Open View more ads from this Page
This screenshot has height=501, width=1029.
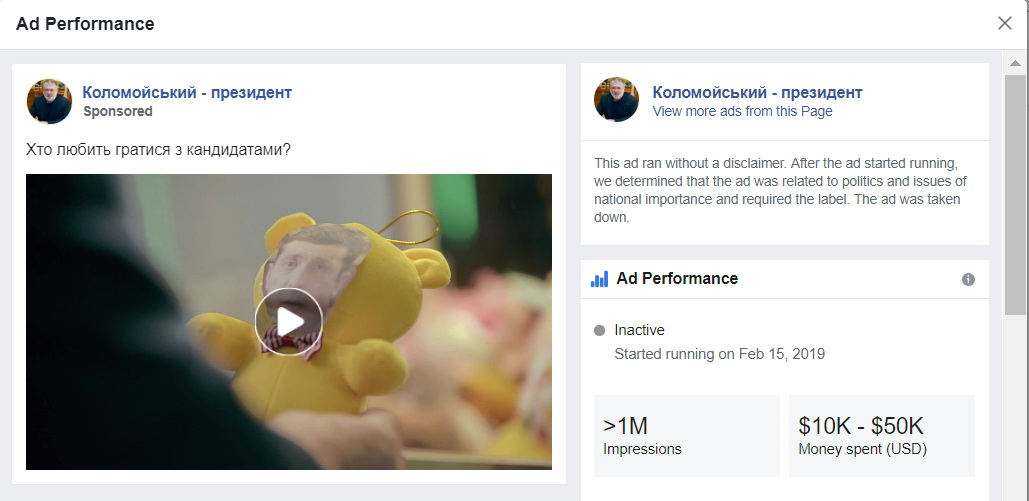[742, 111]
